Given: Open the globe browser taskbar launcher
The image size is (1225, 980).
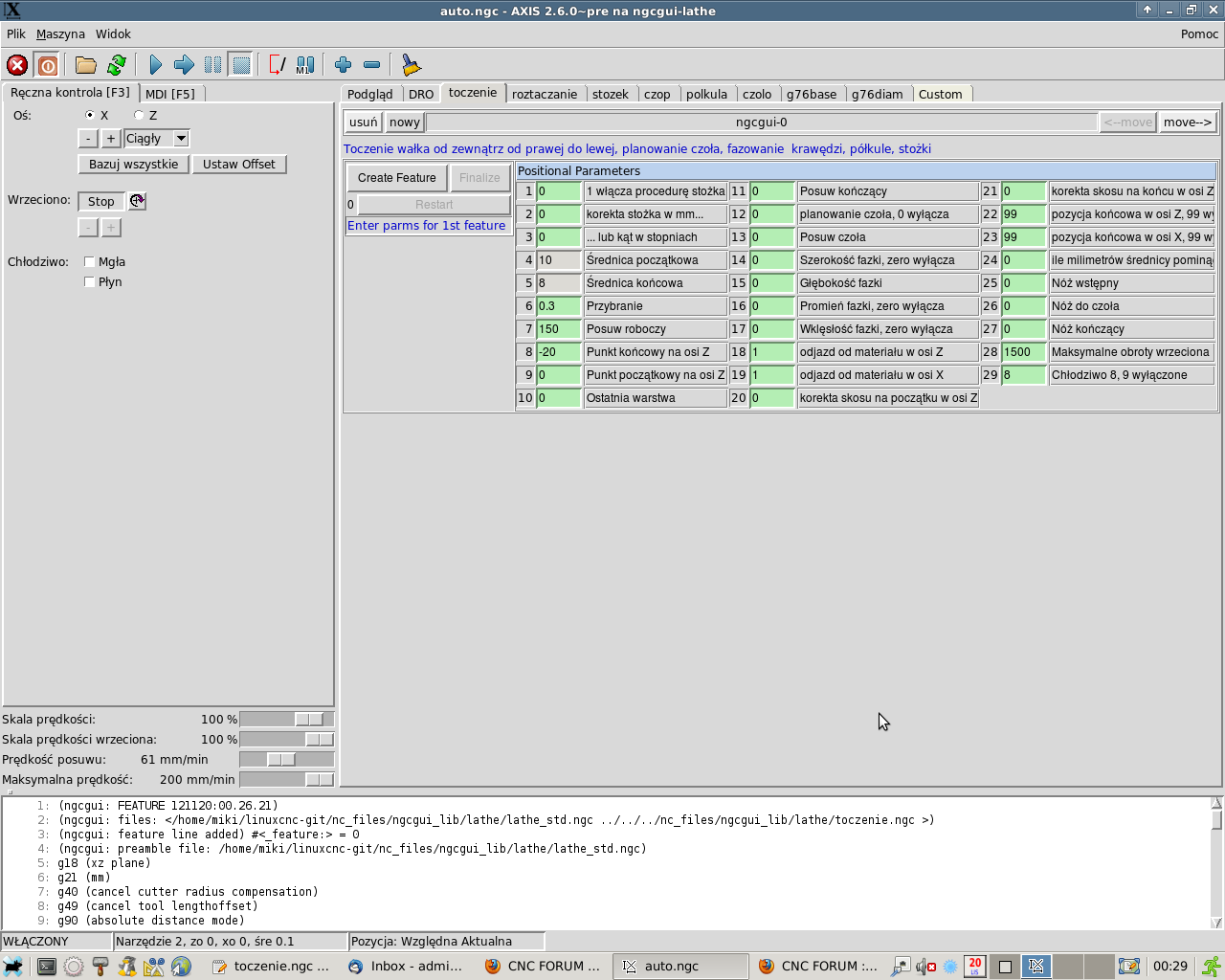Looking at the screenshot, I should (181, 967).
